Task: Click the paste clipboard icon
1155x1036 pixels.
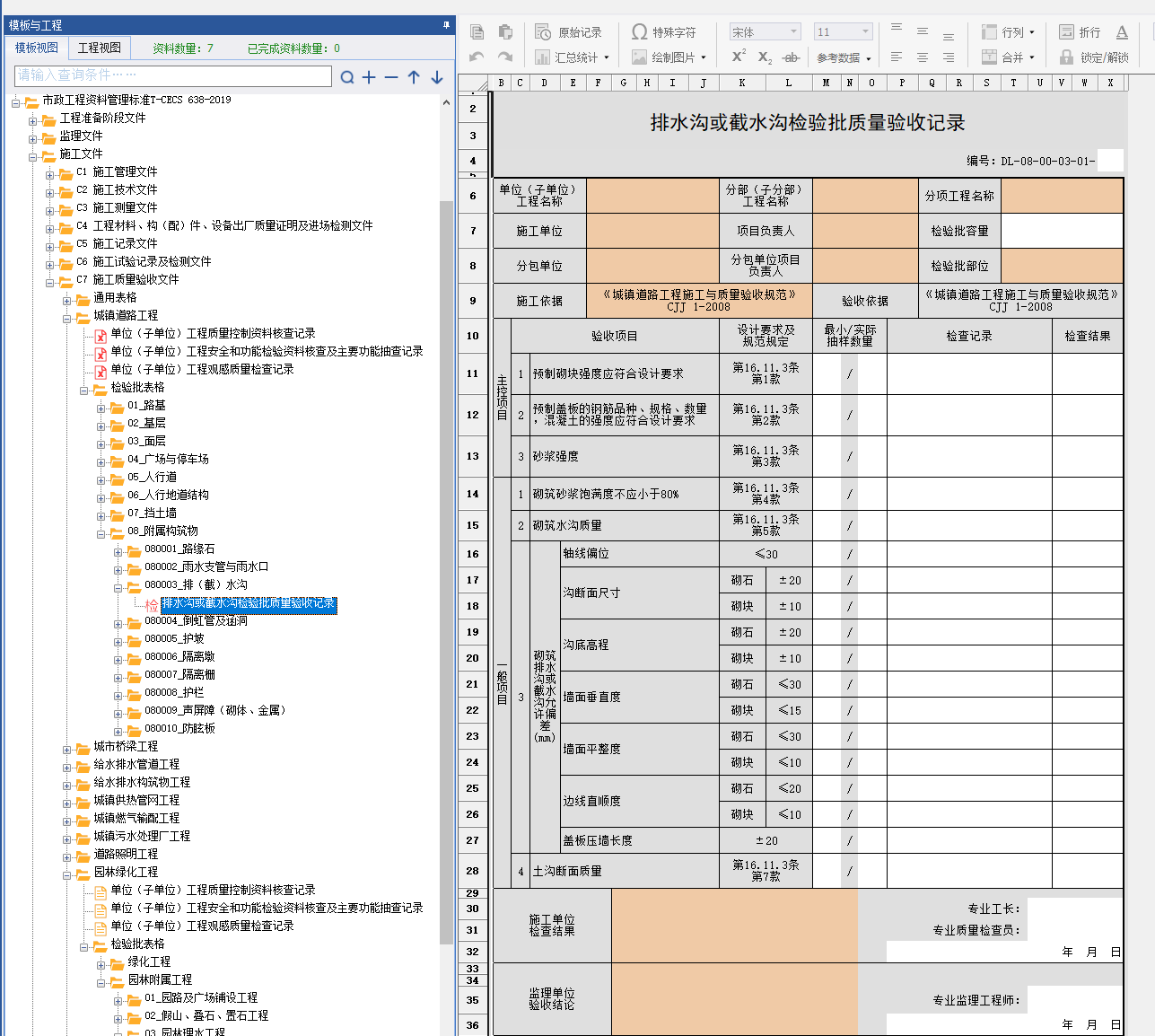Action: click(x=505, y=32)
